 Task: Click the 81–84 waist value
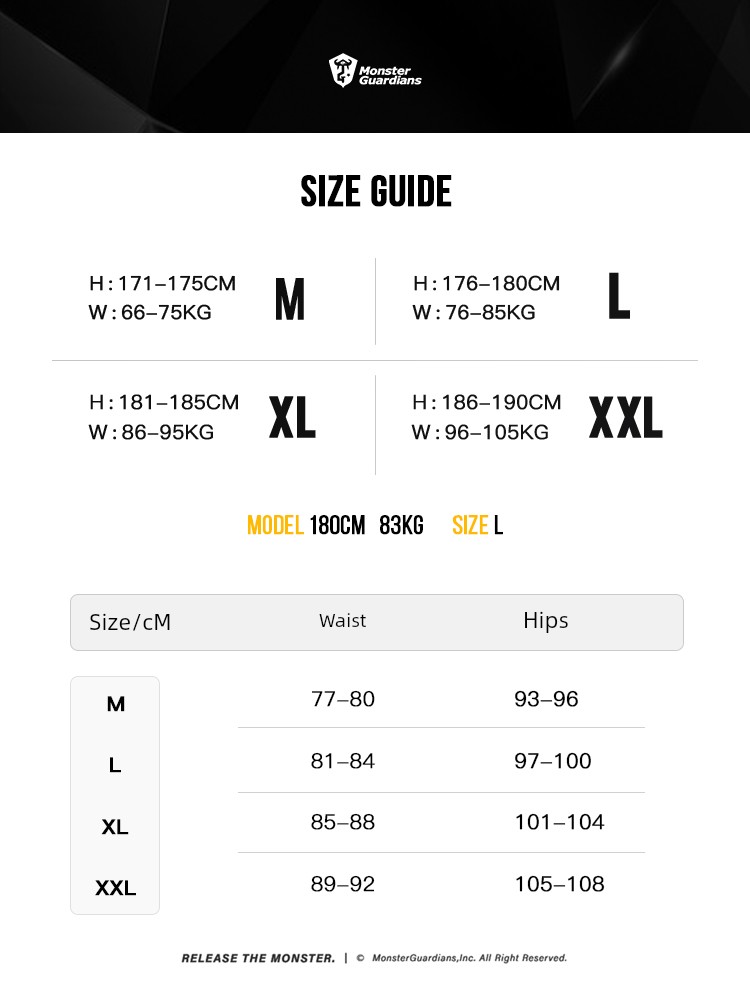coord(343,761)
